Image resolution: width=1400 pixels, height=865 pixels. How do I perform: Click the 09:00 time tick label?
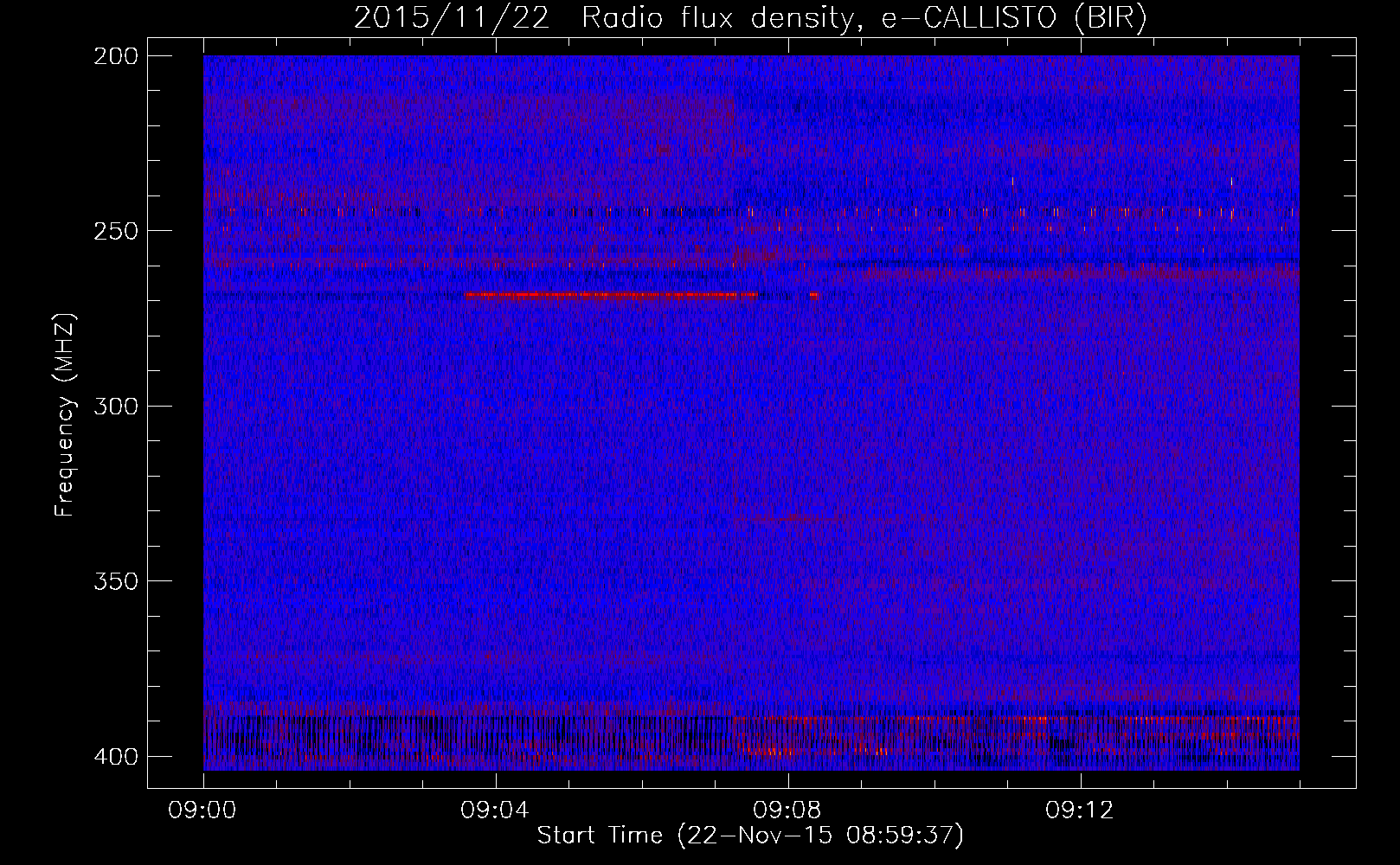(x=202, y=811)
